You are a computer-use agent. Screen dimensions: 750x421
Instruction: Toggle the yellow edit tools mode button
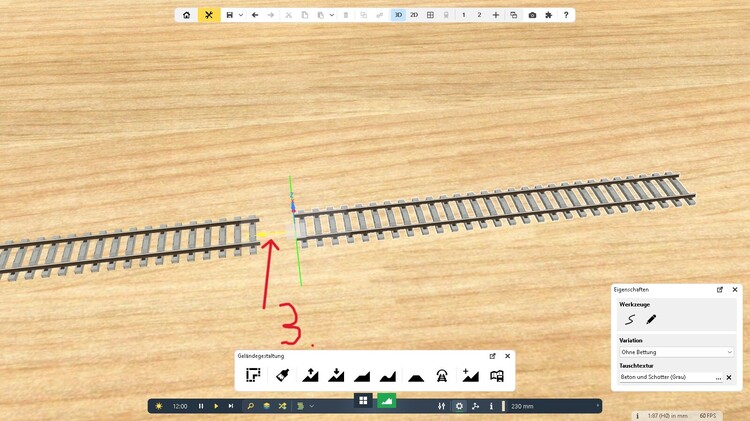[209, 15]
